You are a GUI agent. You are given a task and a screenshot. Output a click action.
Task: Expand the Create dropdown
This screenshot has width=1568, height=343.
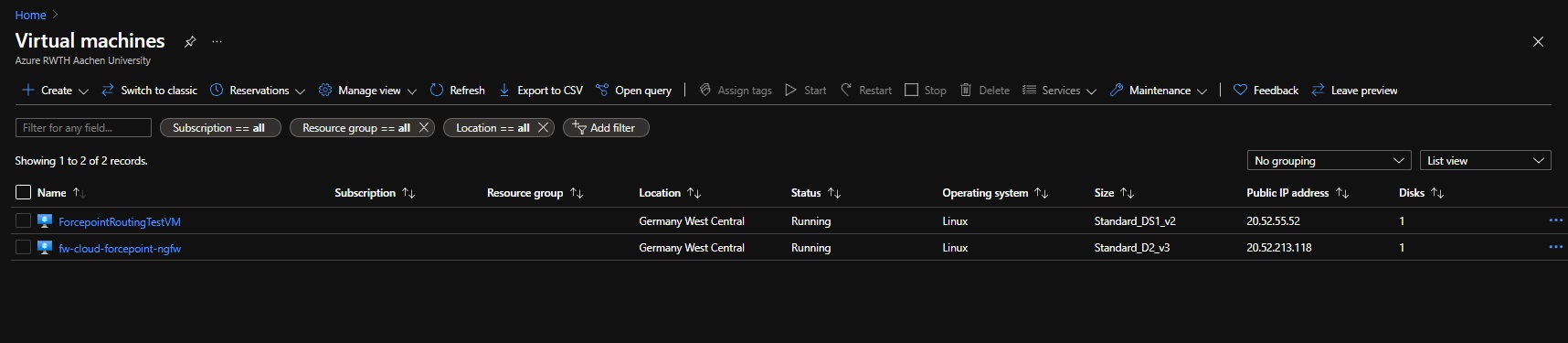55,90
